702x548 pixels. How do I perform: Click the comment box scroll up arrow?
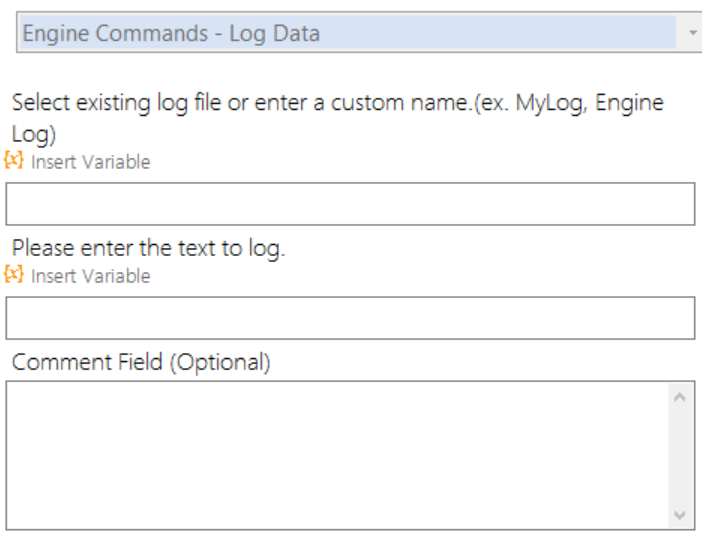(x=680, y=397)
